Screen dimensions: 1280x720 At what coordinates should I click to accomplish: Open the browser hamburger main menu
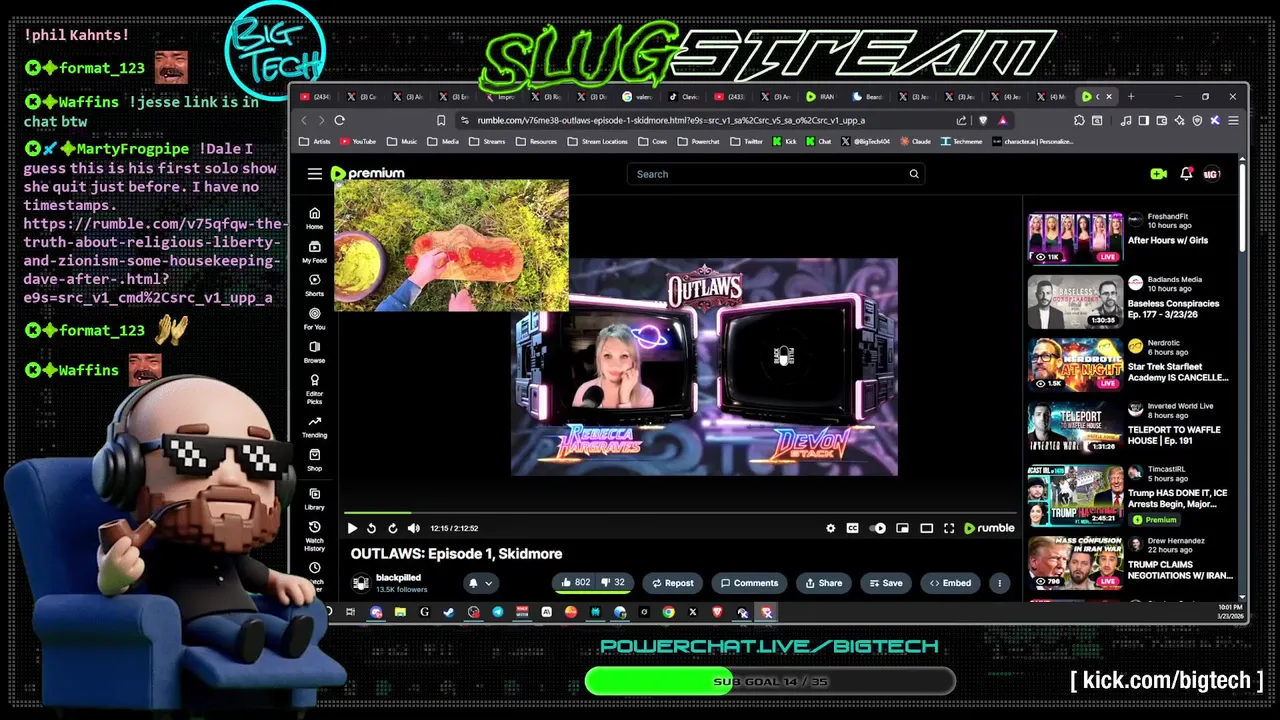[1232, 120]
